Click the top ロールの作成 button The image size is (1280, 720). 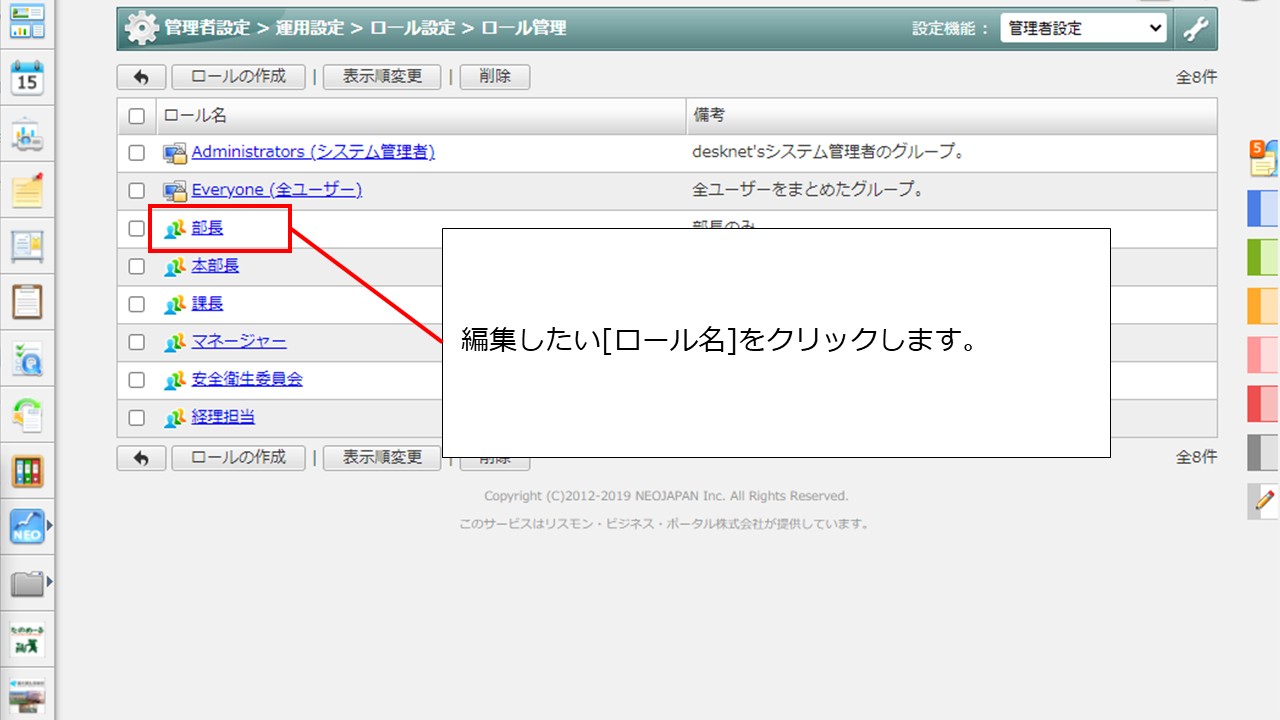[x=238, y=77]
